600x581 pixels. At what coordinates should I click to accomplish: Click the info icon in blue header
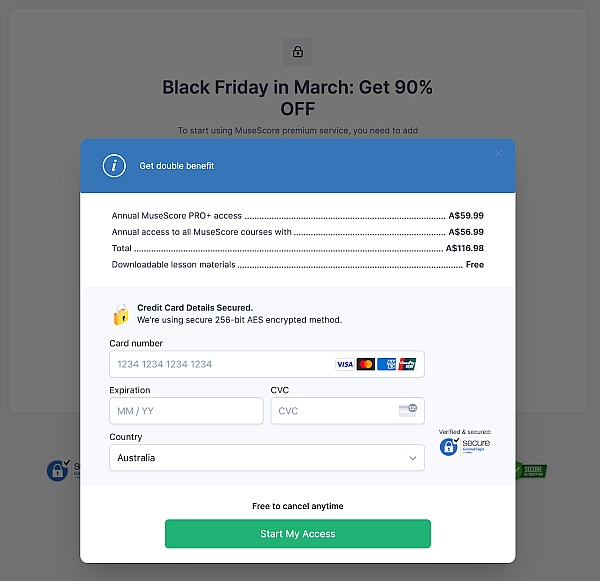(x=114, y=166)
